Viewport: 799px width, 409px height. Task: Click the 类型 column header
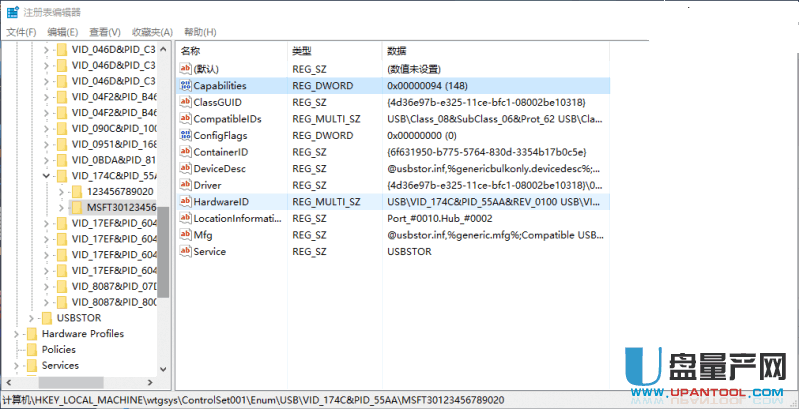tap(302, 50)
